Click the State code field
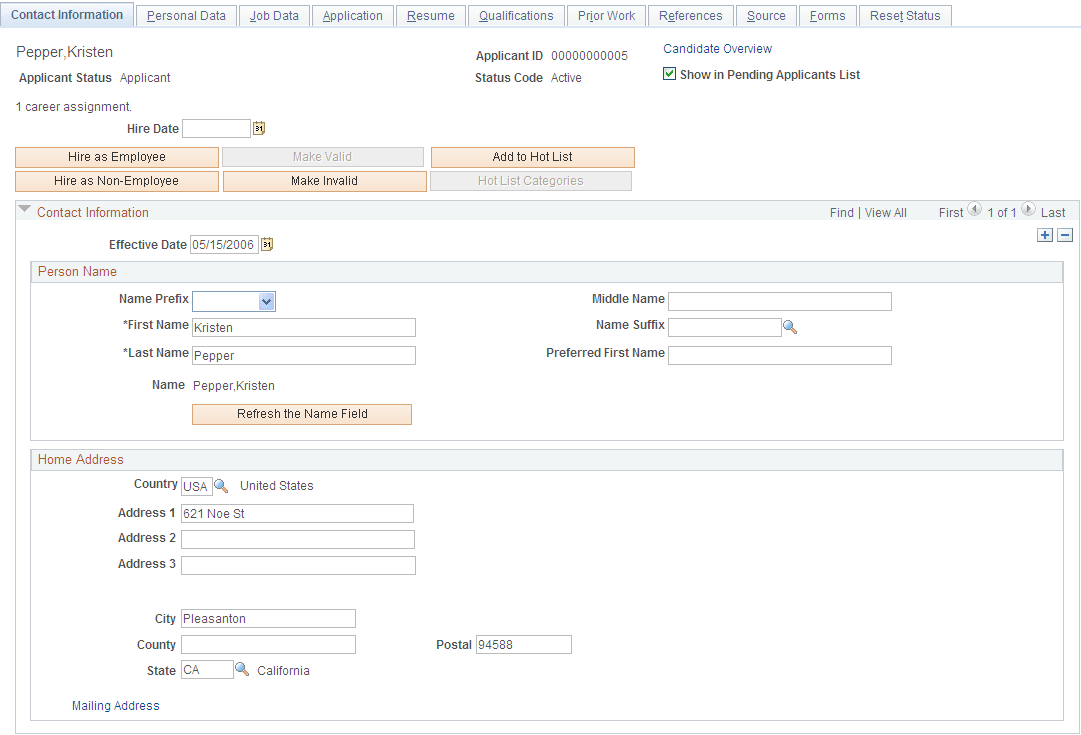Viewport: 1081px width, 735px height. pos(208,669)
